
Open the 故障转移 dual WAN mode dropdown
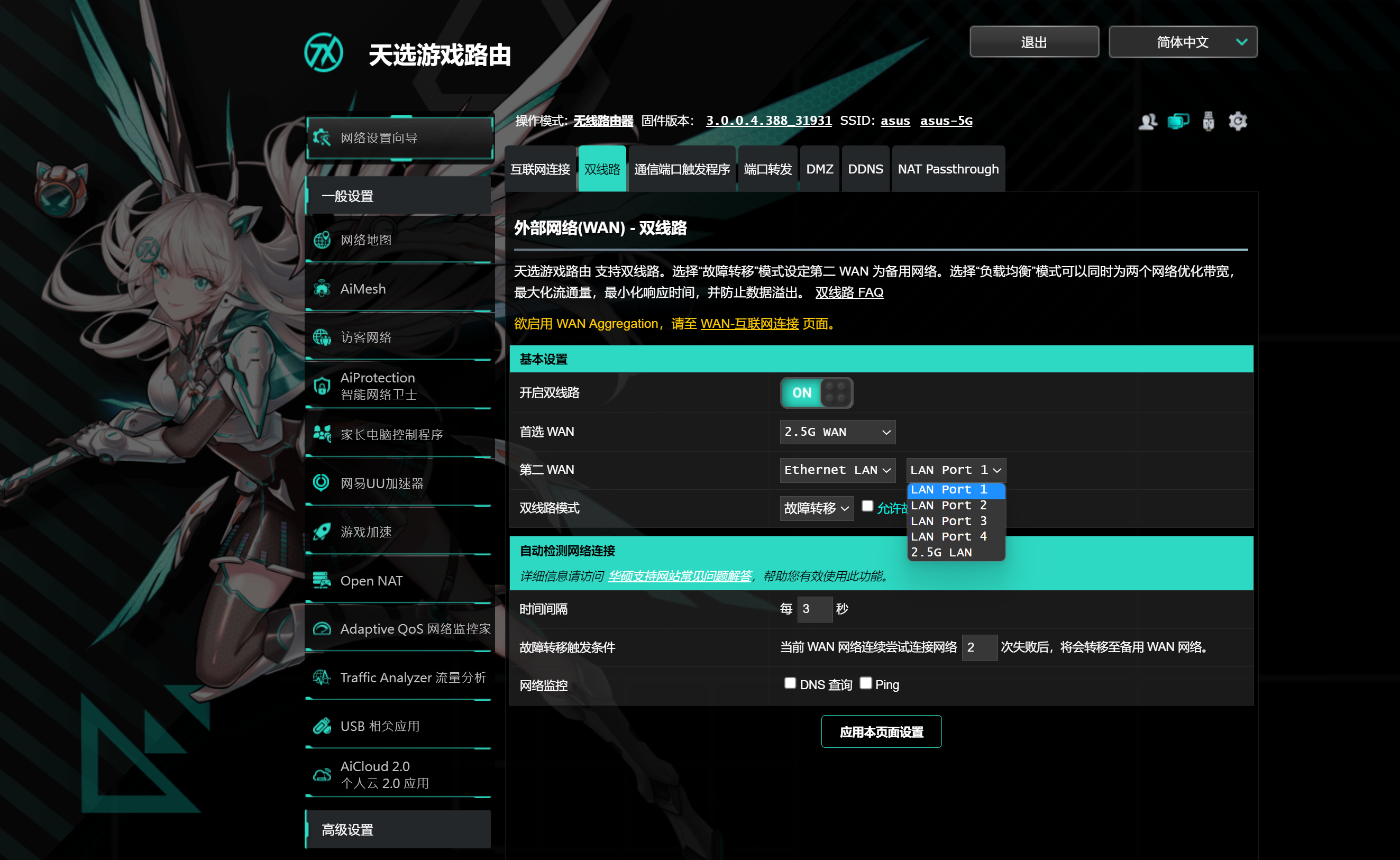click(817, 508)
